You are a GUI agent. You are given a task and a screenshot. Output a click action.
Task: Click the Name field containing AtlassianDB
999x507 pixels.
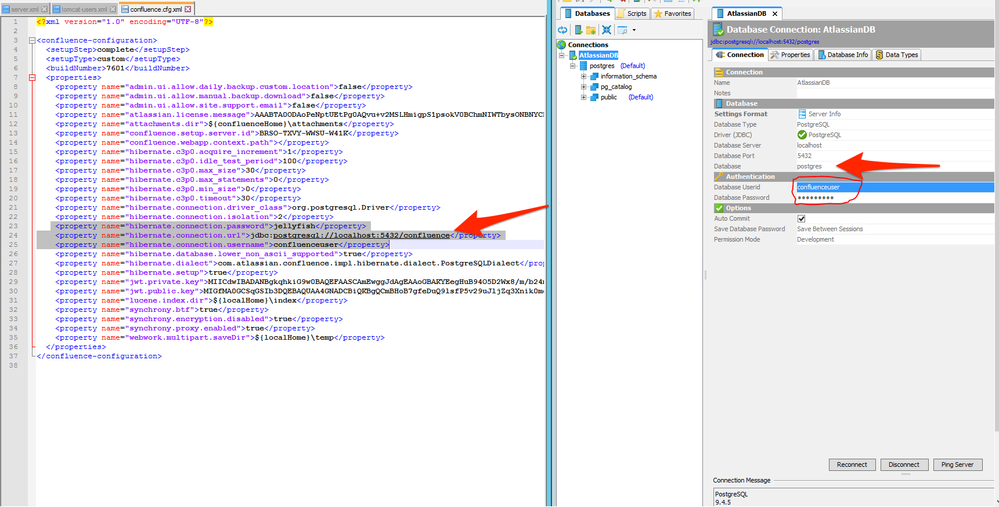[895, 83]
